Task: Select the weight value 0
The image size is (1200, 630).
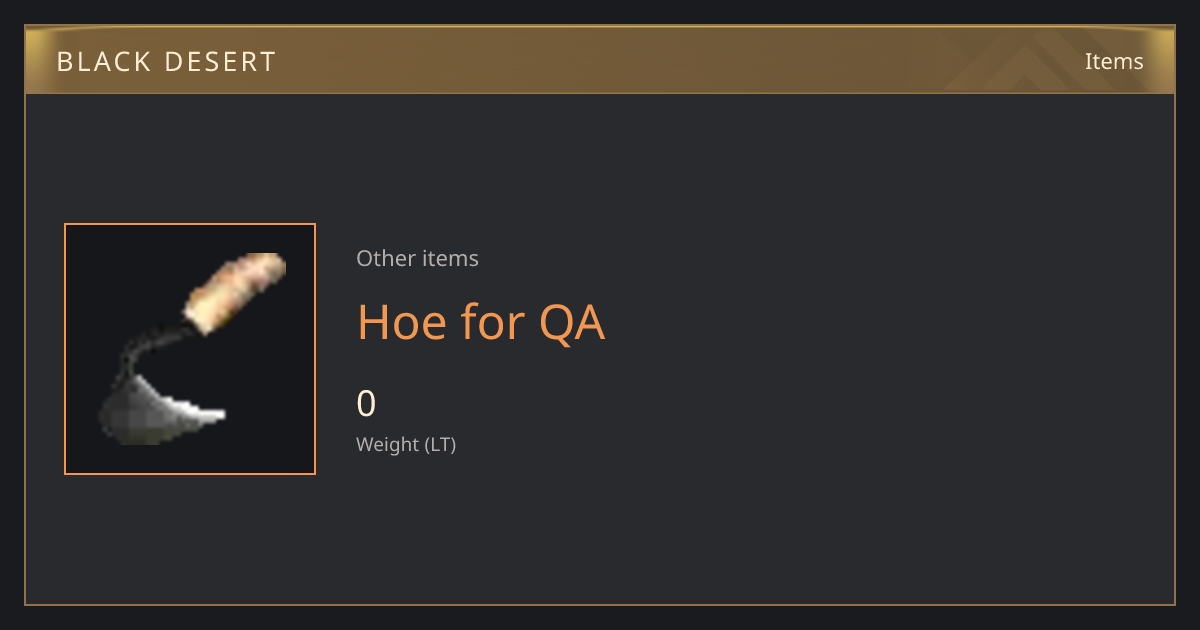Action: coord(366,403)
